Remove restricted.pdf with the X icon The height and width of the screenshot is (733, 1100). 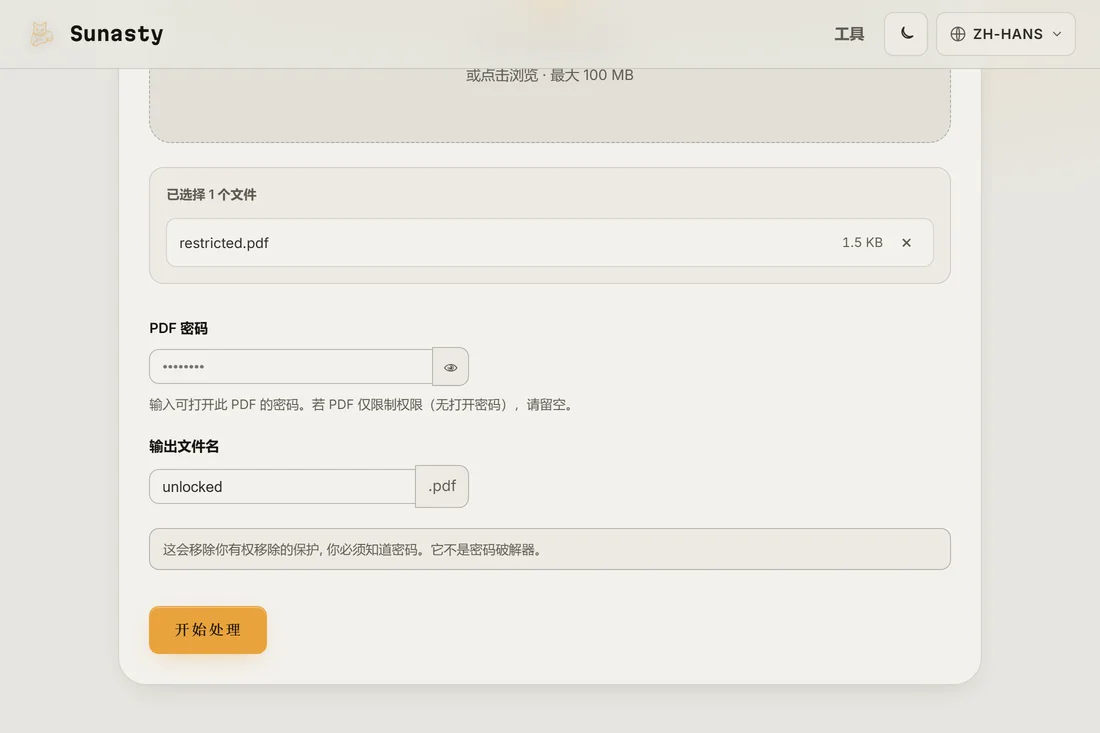(x=906, y=243)
